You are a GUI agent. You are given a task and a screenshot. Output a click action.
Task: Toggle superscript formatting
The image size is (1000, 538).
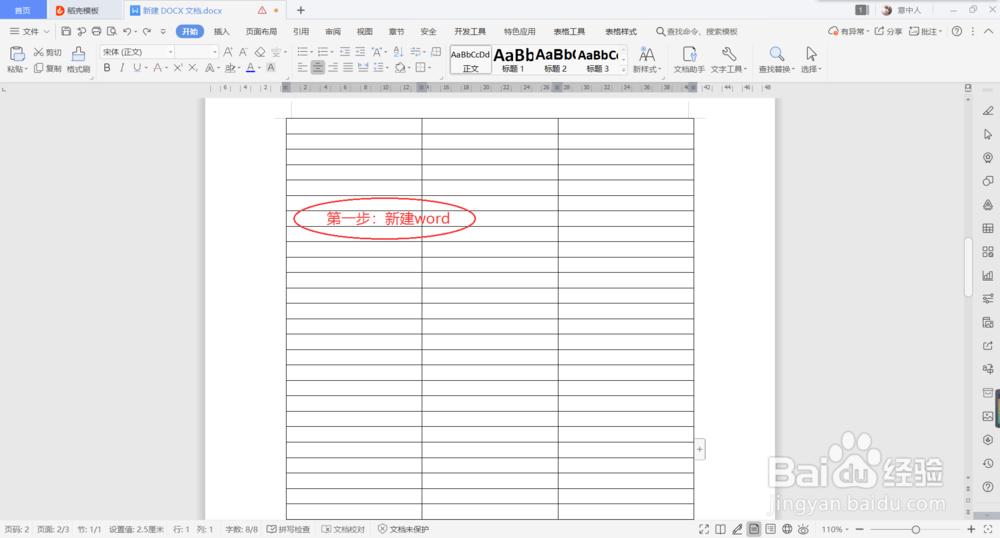[178, 68]
